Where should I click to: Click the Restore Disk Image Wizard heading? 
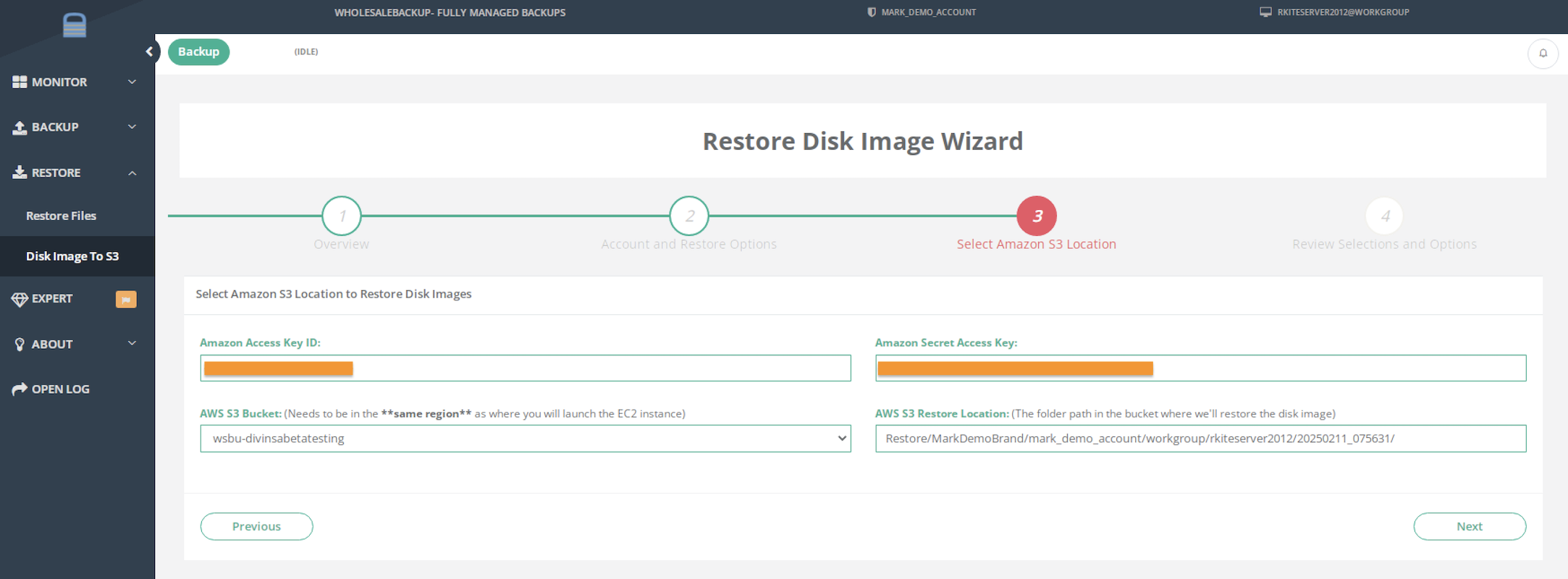863,141
